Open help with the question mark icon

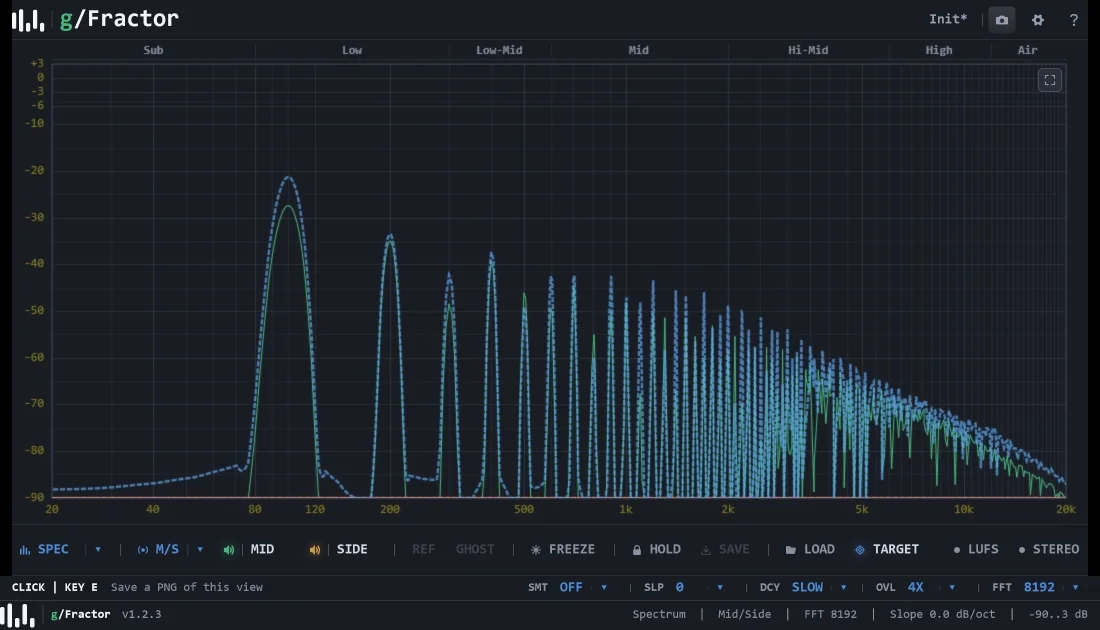click(x=1073, y=20)
